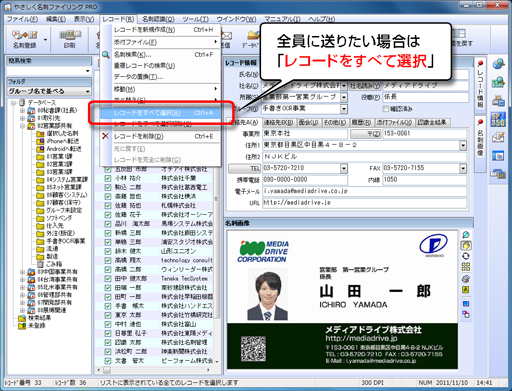512x391 pixels.
Task: Click the データベース root database icon
Action: (23, 102)
